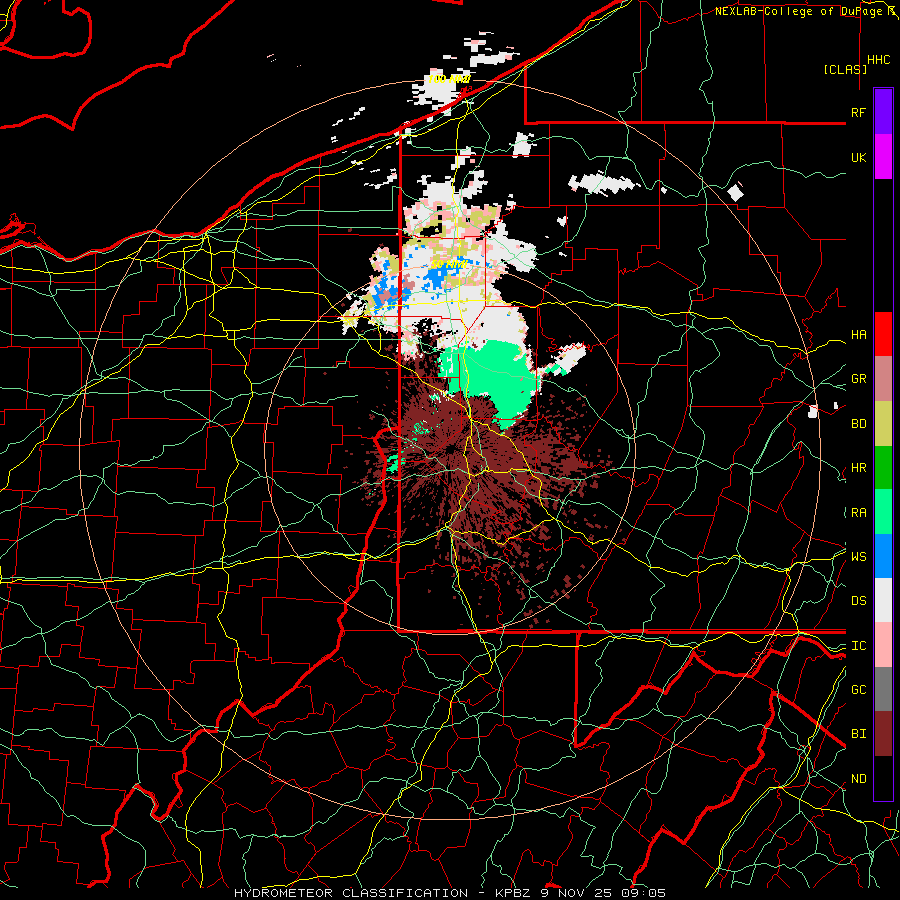Click the 'RA' legend label
The height and width of the screenshot is (900, 900).
(x=858, y=513)
